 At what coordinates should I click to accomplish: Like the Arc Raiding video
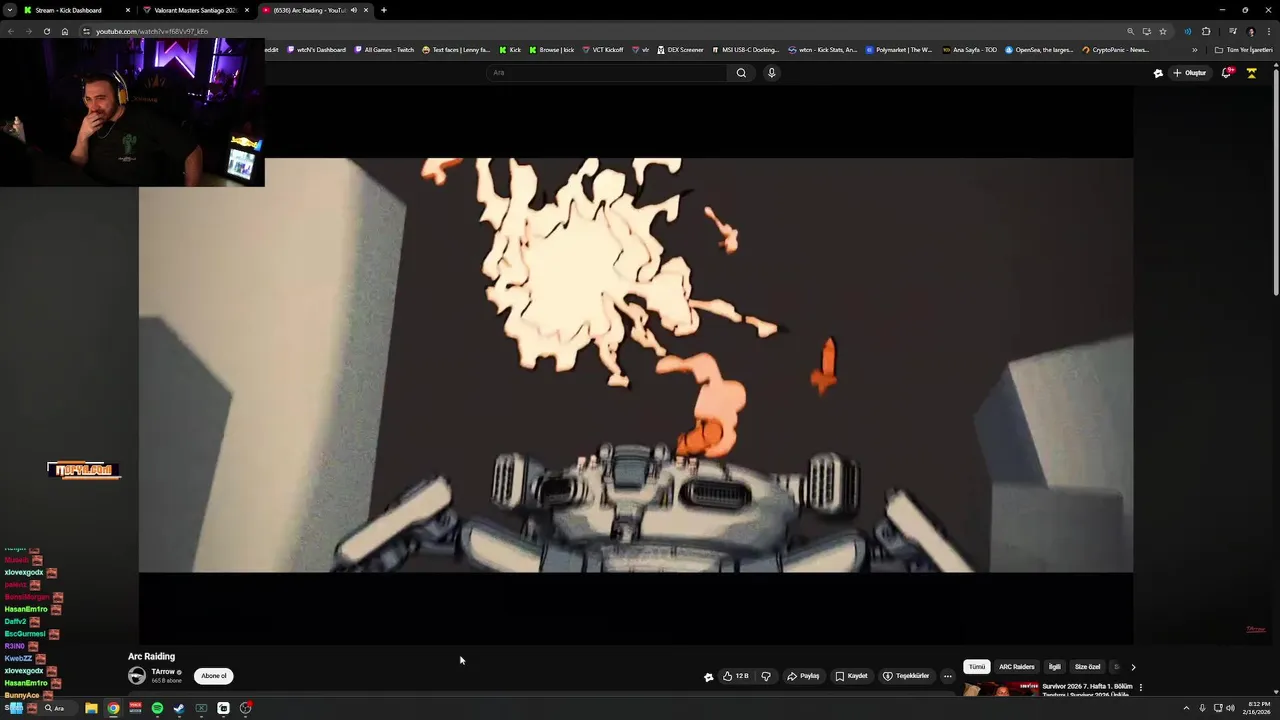(x=735, y=676)
